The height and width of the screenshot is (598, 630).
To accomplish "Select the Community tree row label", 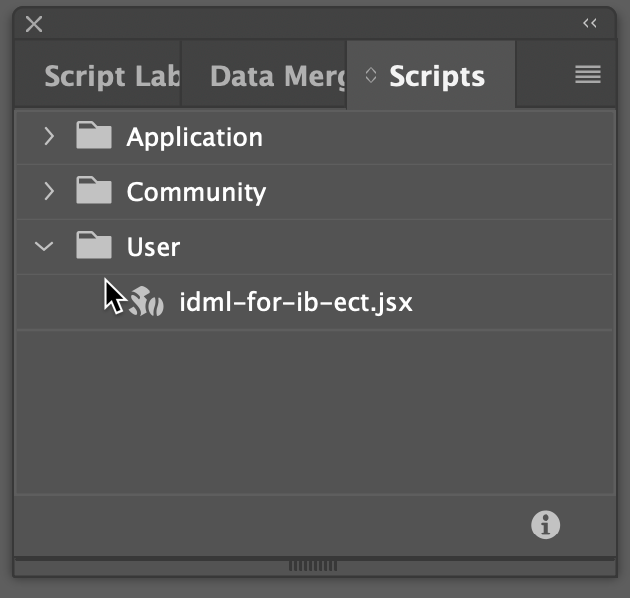I will [196, 191].
